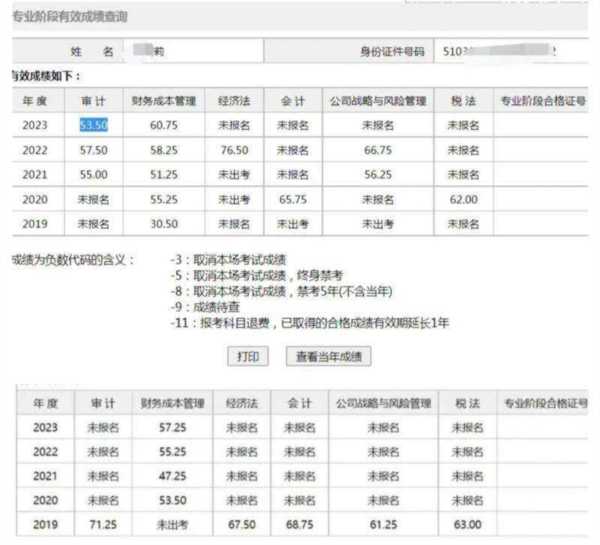The image size is (600, 545).
Task: Click the ID number value starting with 510
Action: pyautogui.click(x=499, y=51)
